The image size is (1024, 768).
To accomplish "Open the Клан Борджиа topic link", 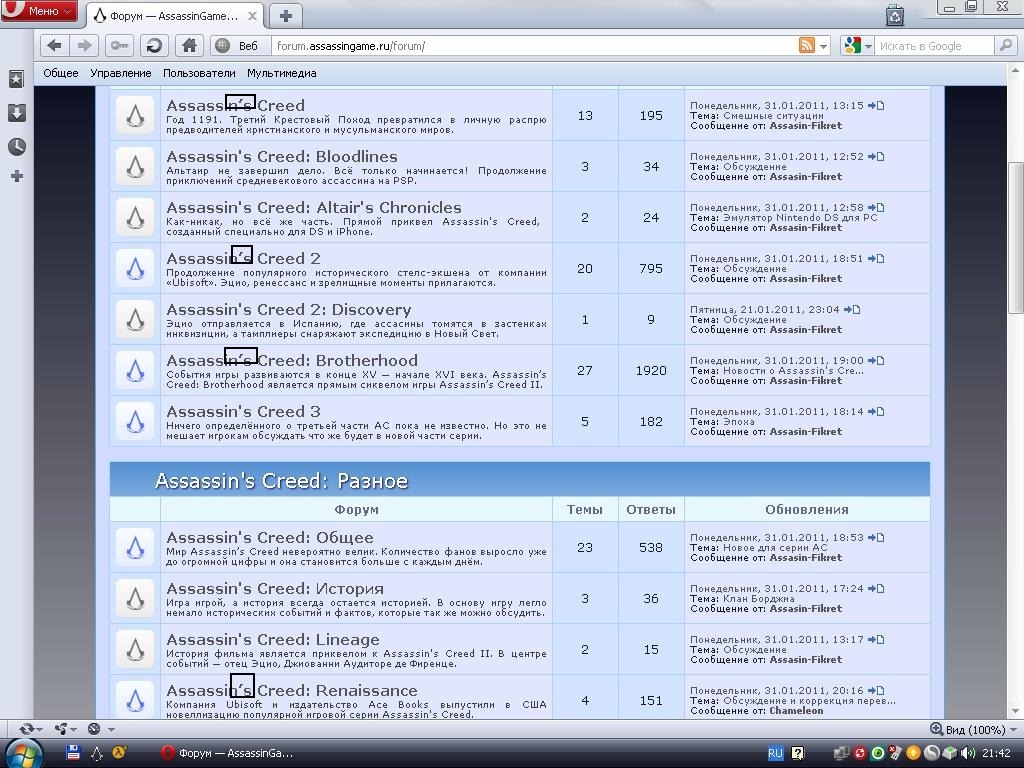I will tap(759, 598).
